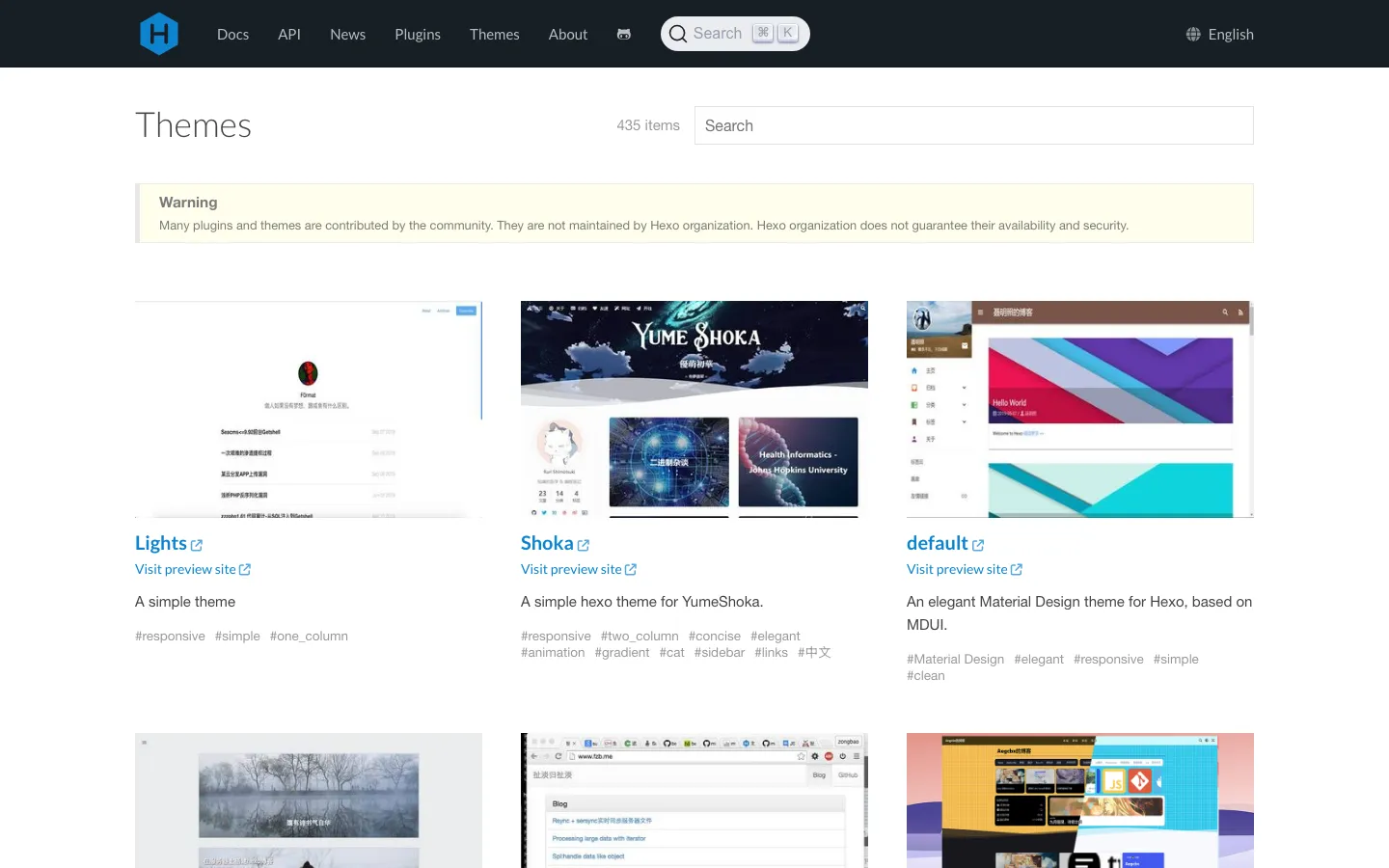Click the Yume Shoka screenshot thumbnail
The height and width of the screenshot is (868, 1389).
pyautogui.click(x=694, y=409)
